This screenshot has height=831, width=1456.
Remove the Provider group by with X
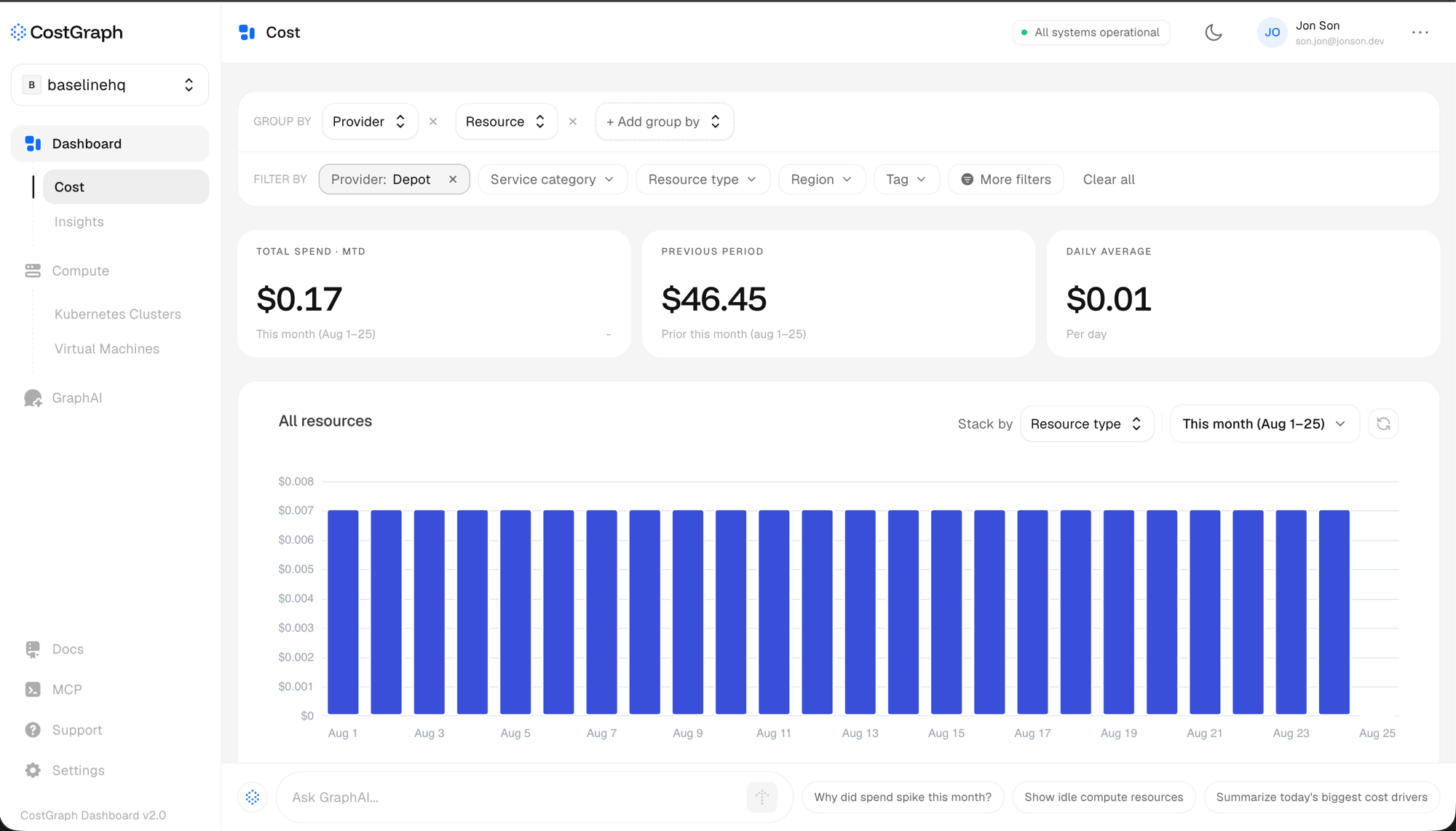click(x=433, y=122)
